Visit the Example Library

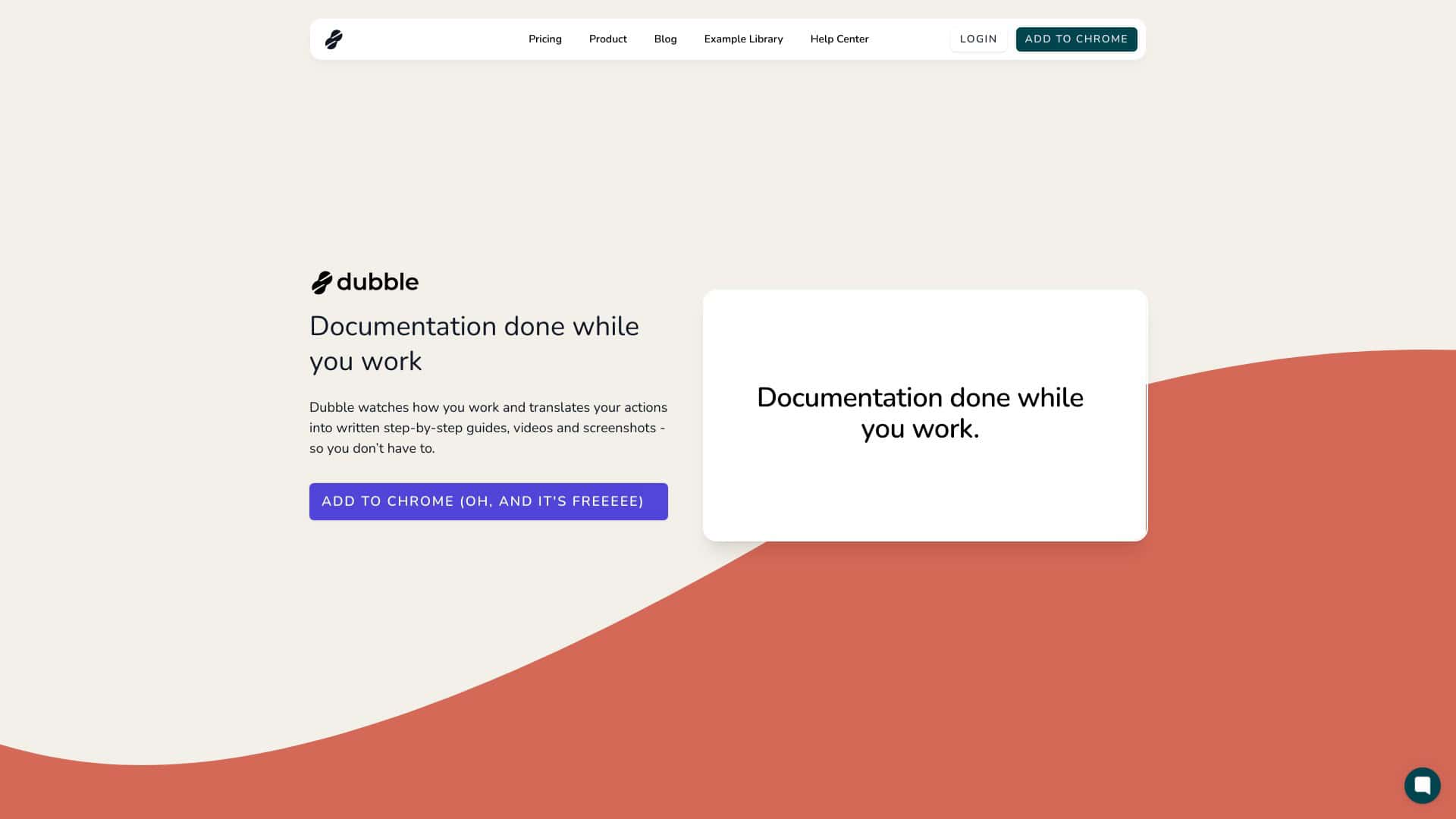coord(743,39)
